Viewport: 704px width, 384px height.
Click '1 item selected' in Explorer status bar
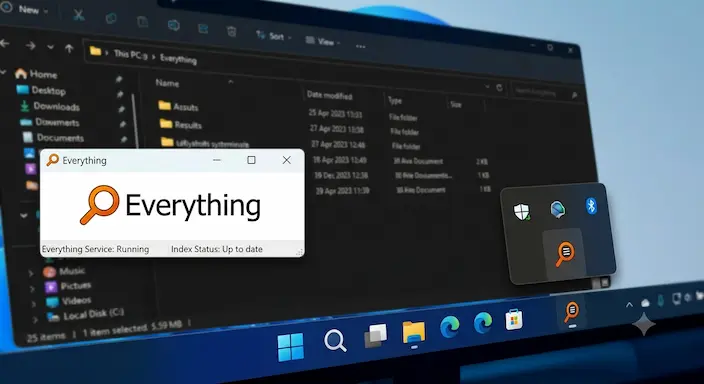[114, 330]
